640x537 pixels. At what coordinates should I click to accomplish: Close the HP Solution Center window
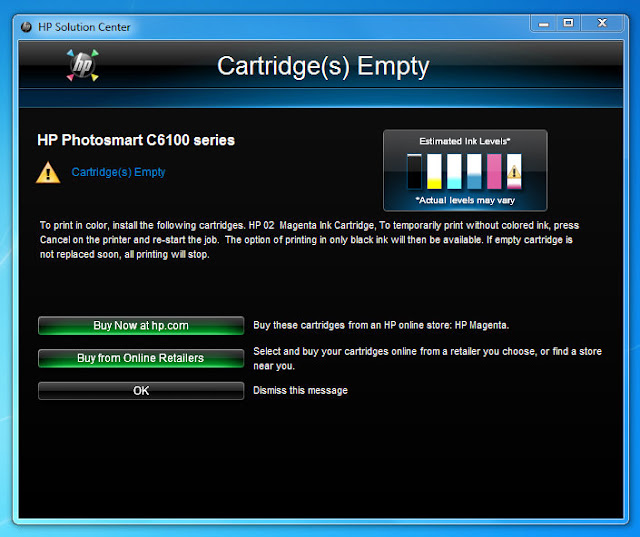[602, 23]
